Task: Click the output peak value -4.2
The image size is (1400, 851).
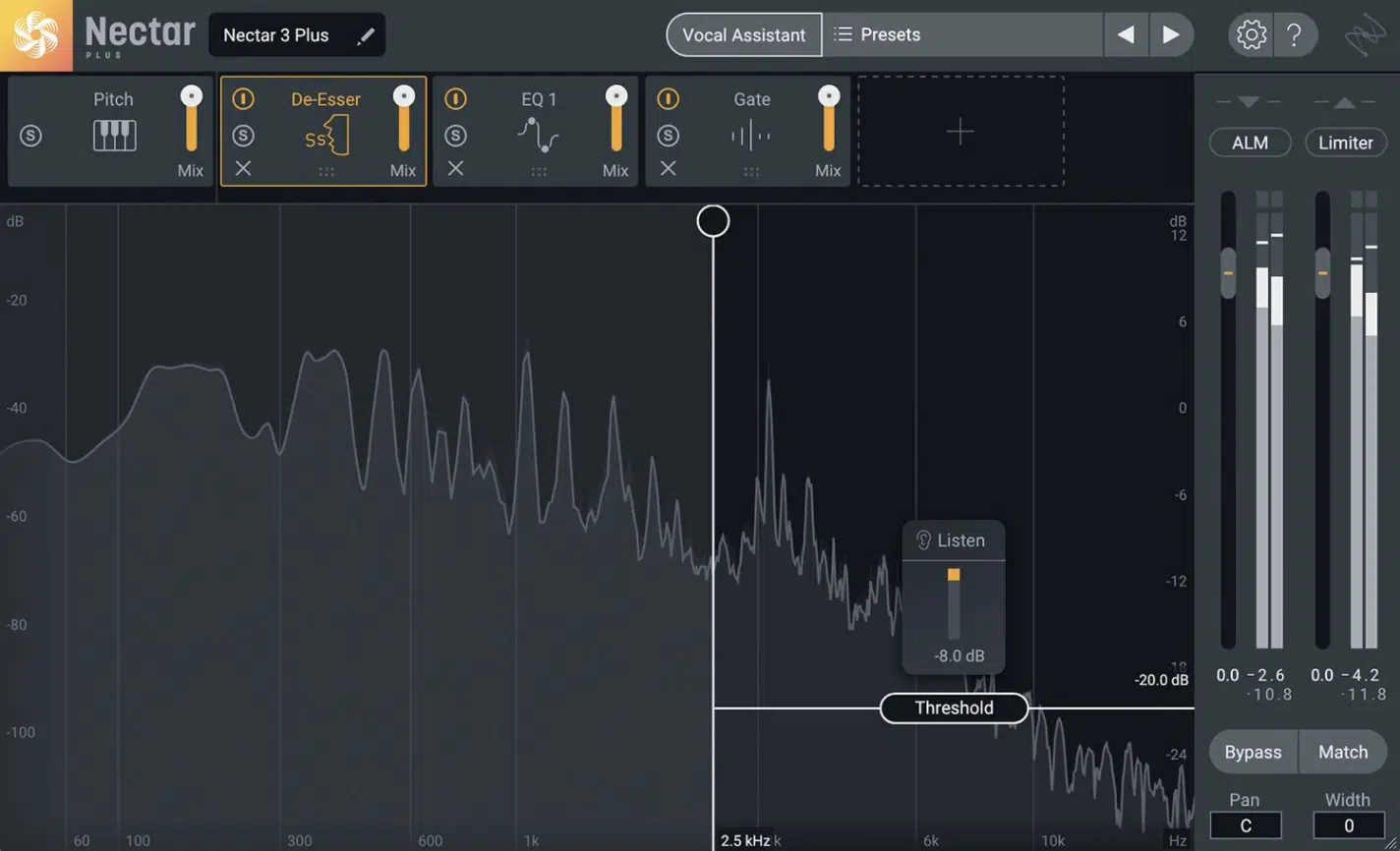Action: (x=1359, y=675)
